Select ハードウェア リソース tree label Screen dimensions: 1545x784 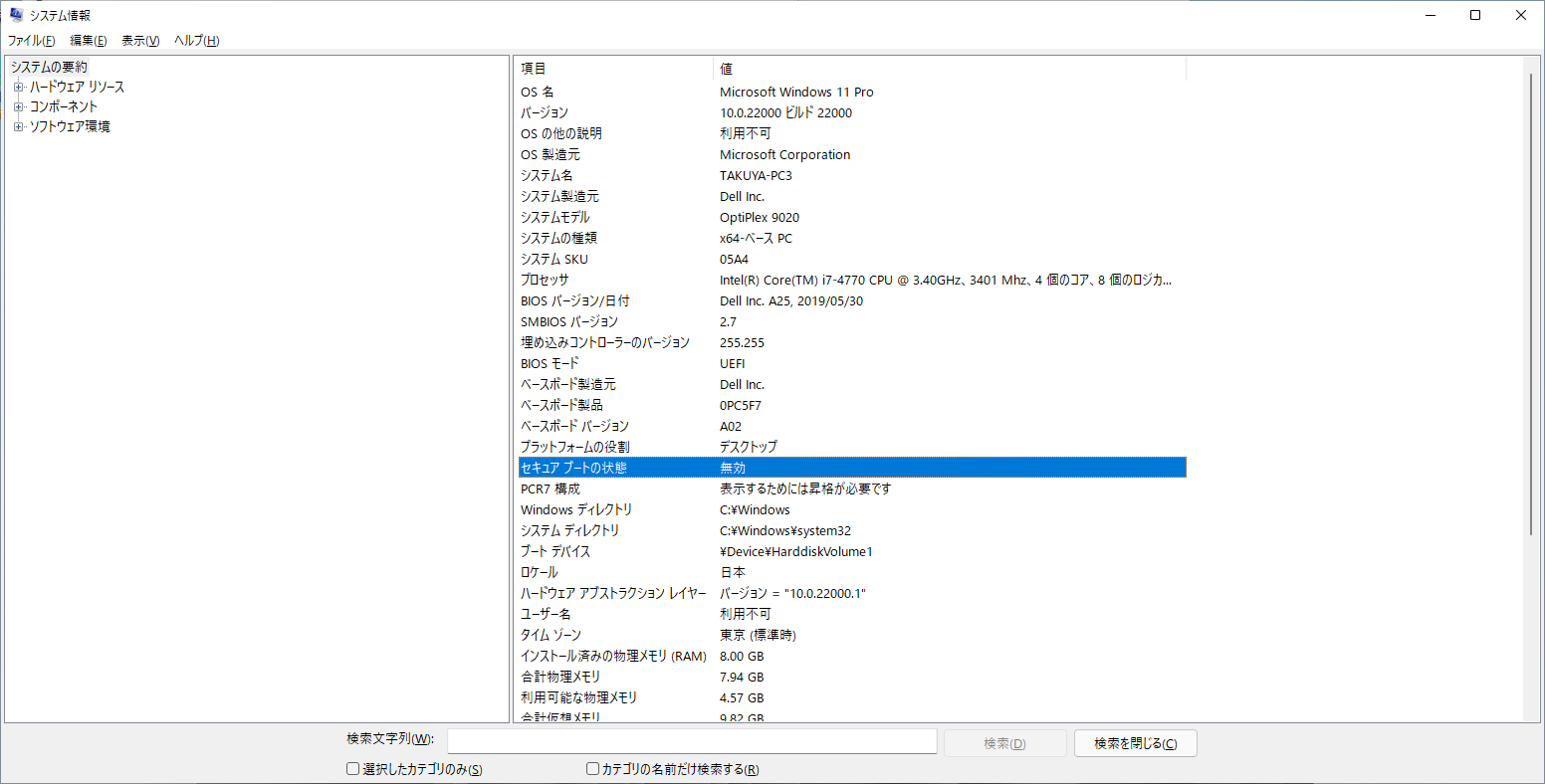pos(77,88)
